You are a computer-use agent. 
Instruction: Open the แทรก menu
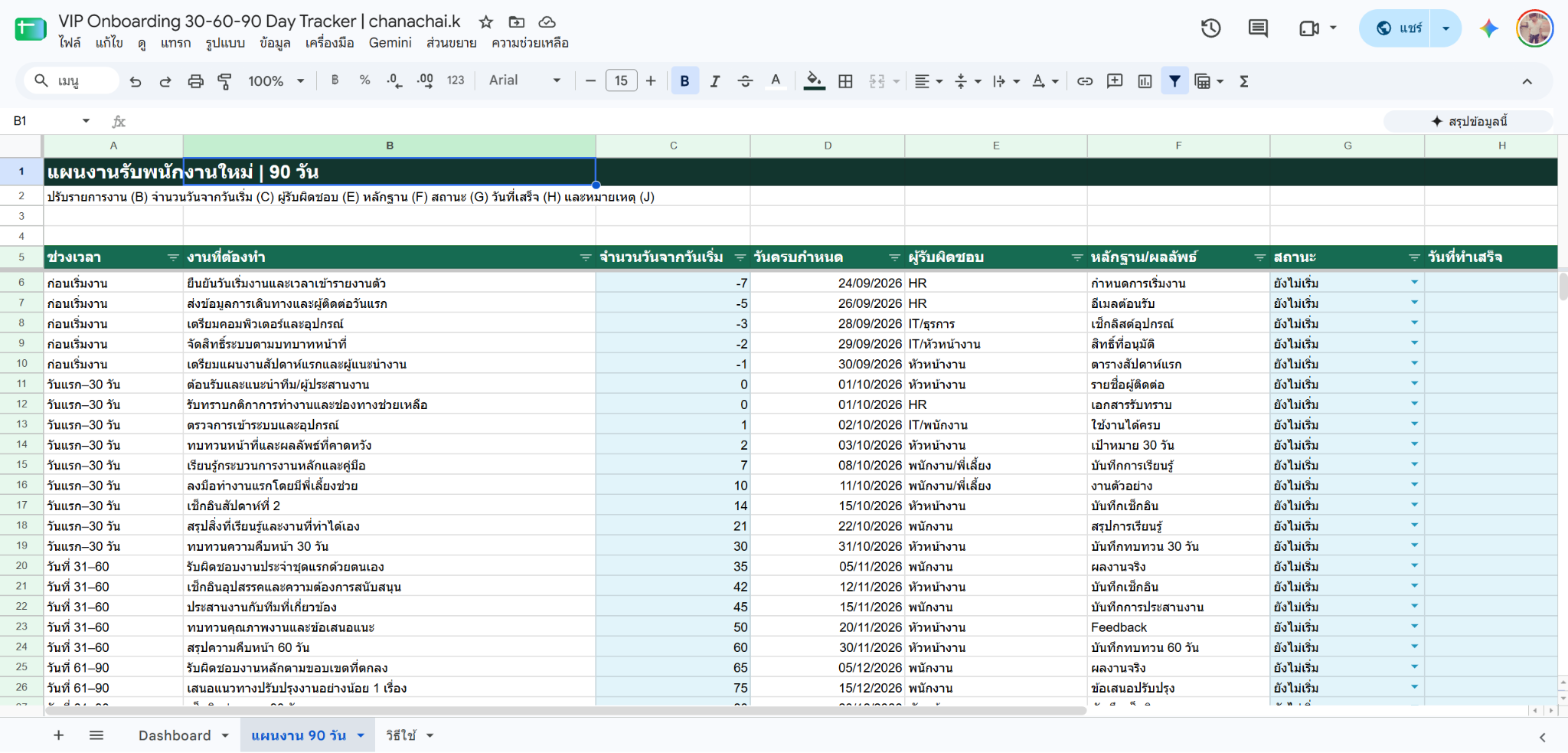point(175,43)
